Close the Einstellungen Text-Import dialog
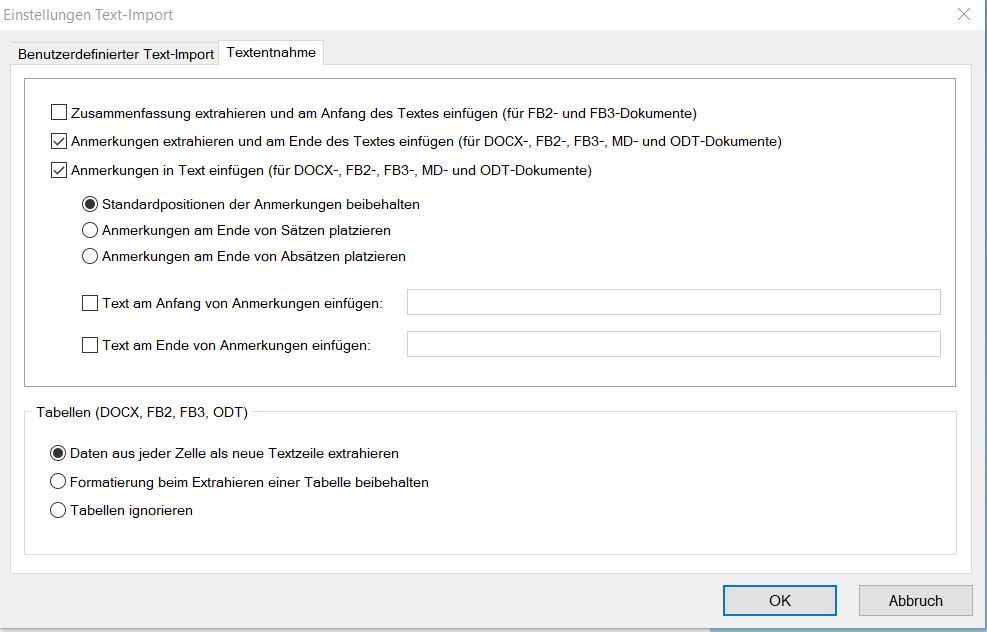Image resolution: width=987 pixels, height=632 pixels. pos(964,14)
